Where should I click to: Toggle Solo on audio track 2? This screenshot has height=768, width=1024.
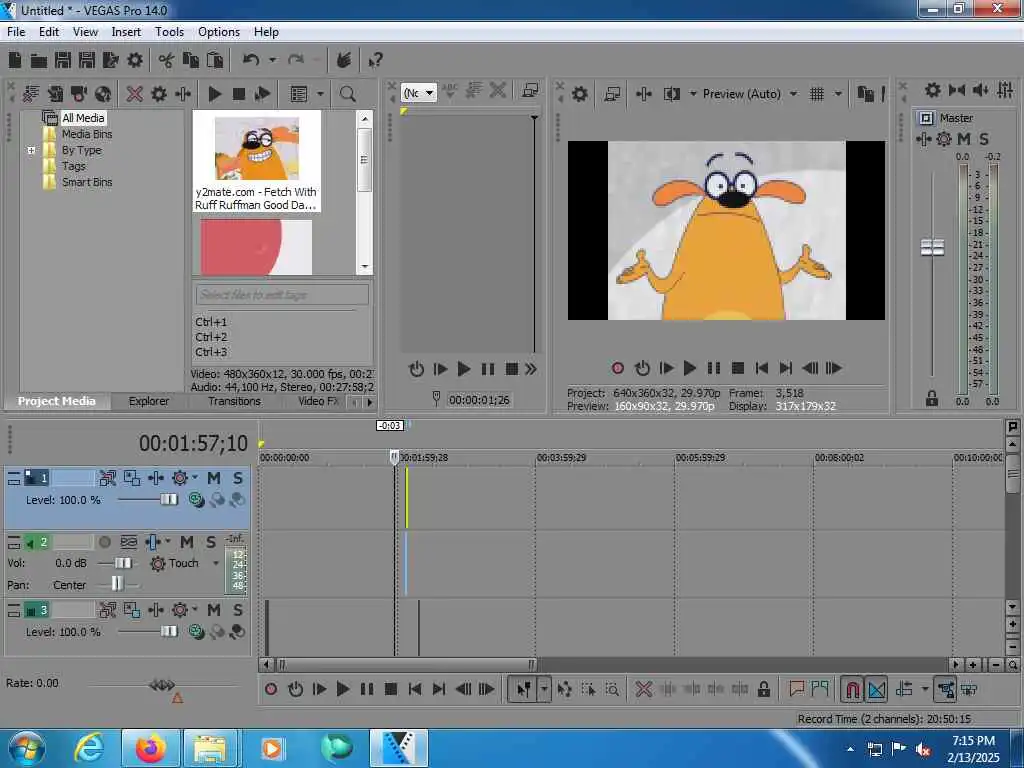pyautogui.click(x=210, y=542)
